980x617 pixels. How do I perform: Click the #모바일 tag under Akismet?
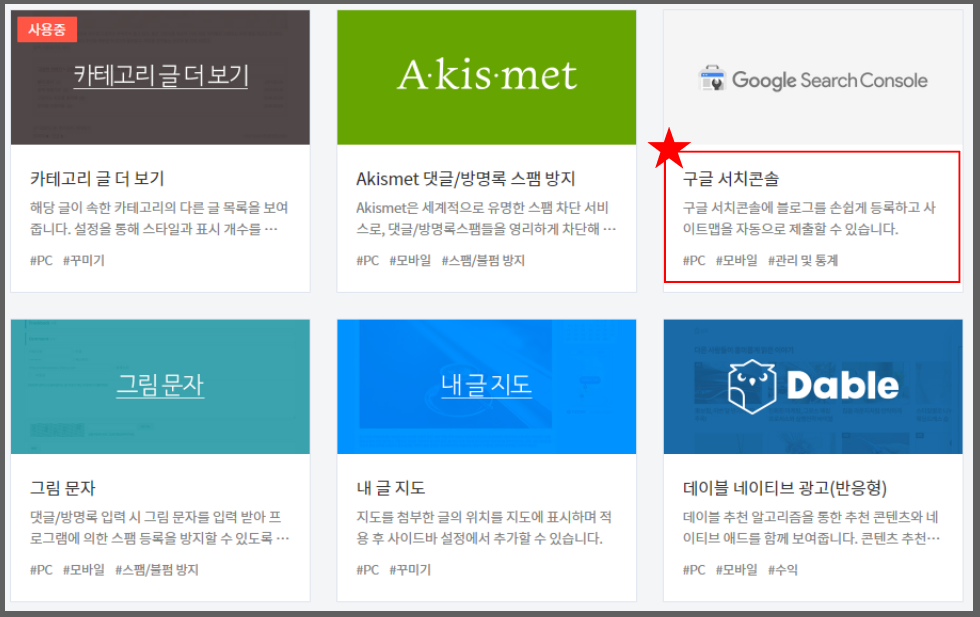pos(410,260)
